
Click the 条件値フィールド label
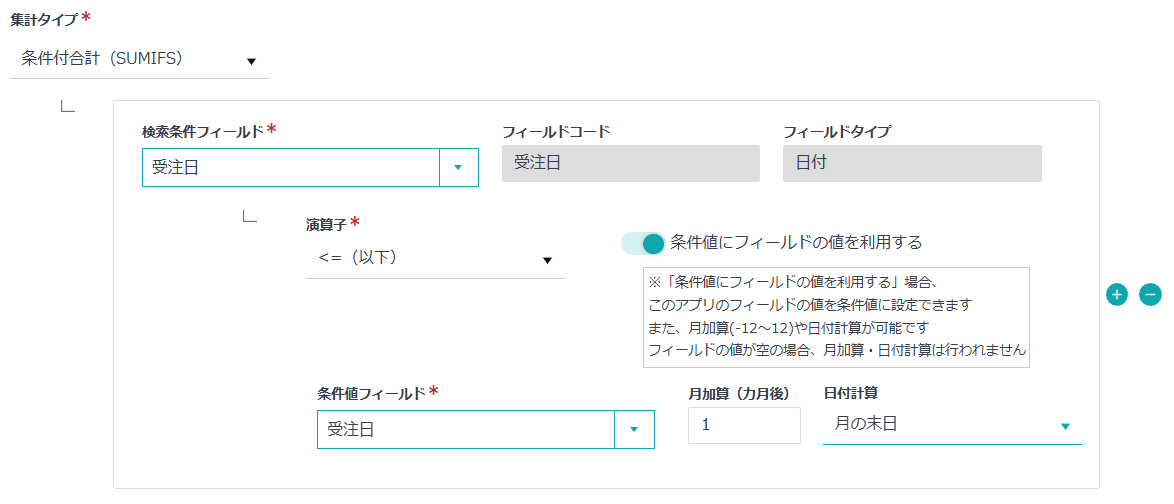tap(371, 393)
